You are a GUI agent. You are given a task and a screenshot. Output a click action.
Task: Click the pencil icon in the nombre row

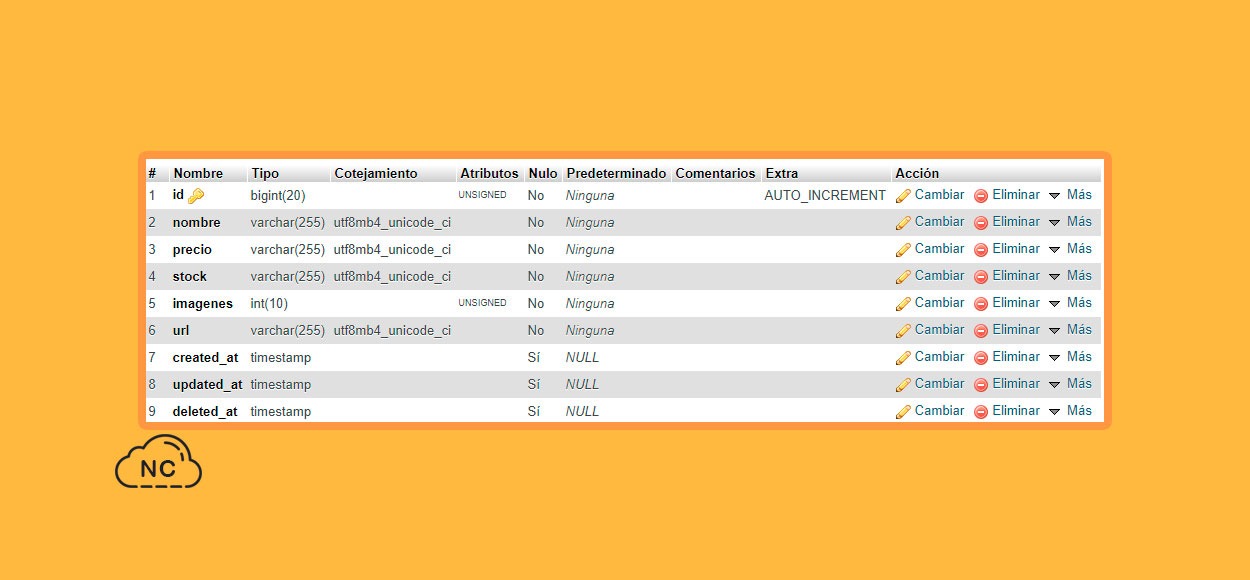(903, 223)
